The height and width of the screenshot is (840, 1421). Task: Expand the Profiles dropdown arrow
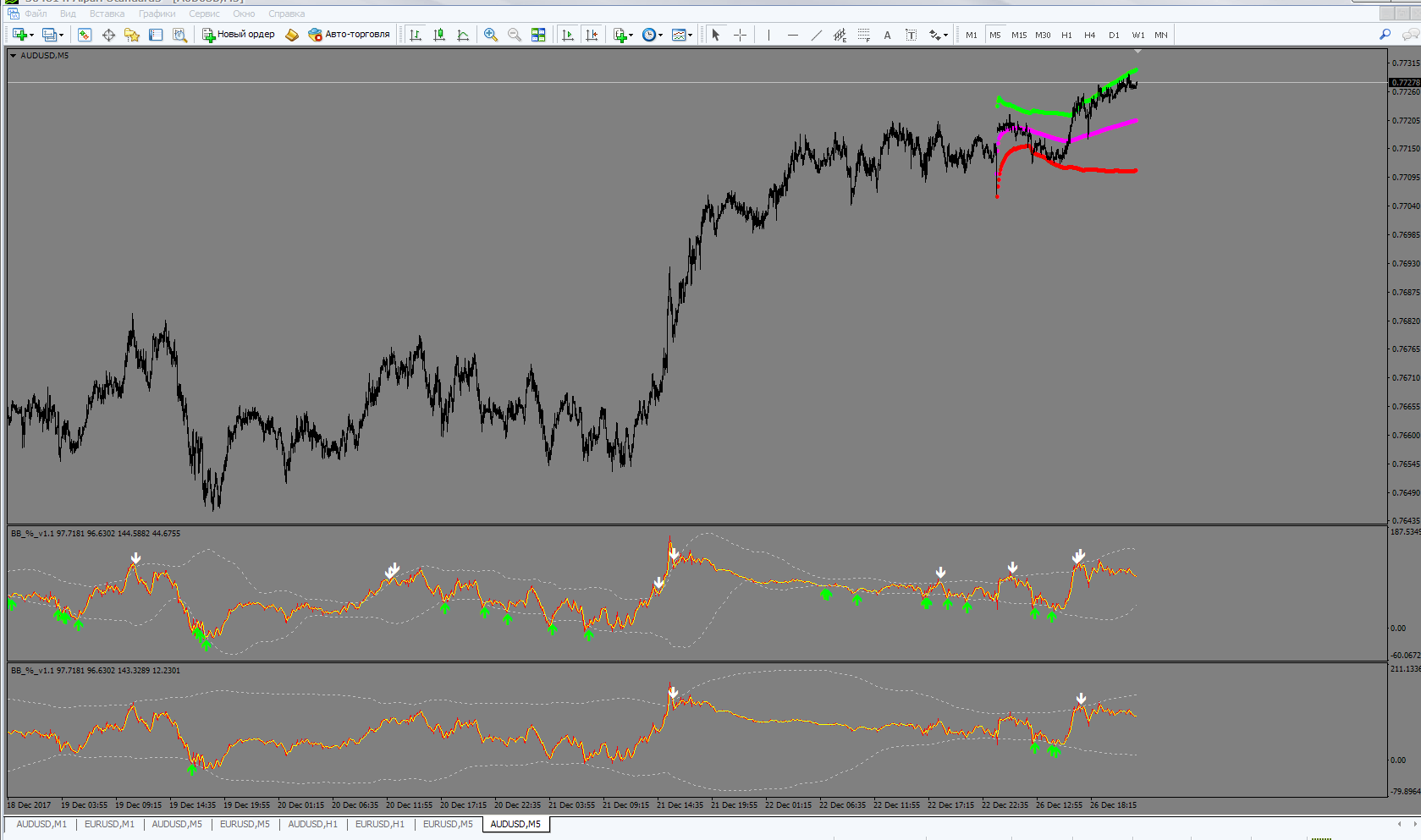(x=62, y=36)
